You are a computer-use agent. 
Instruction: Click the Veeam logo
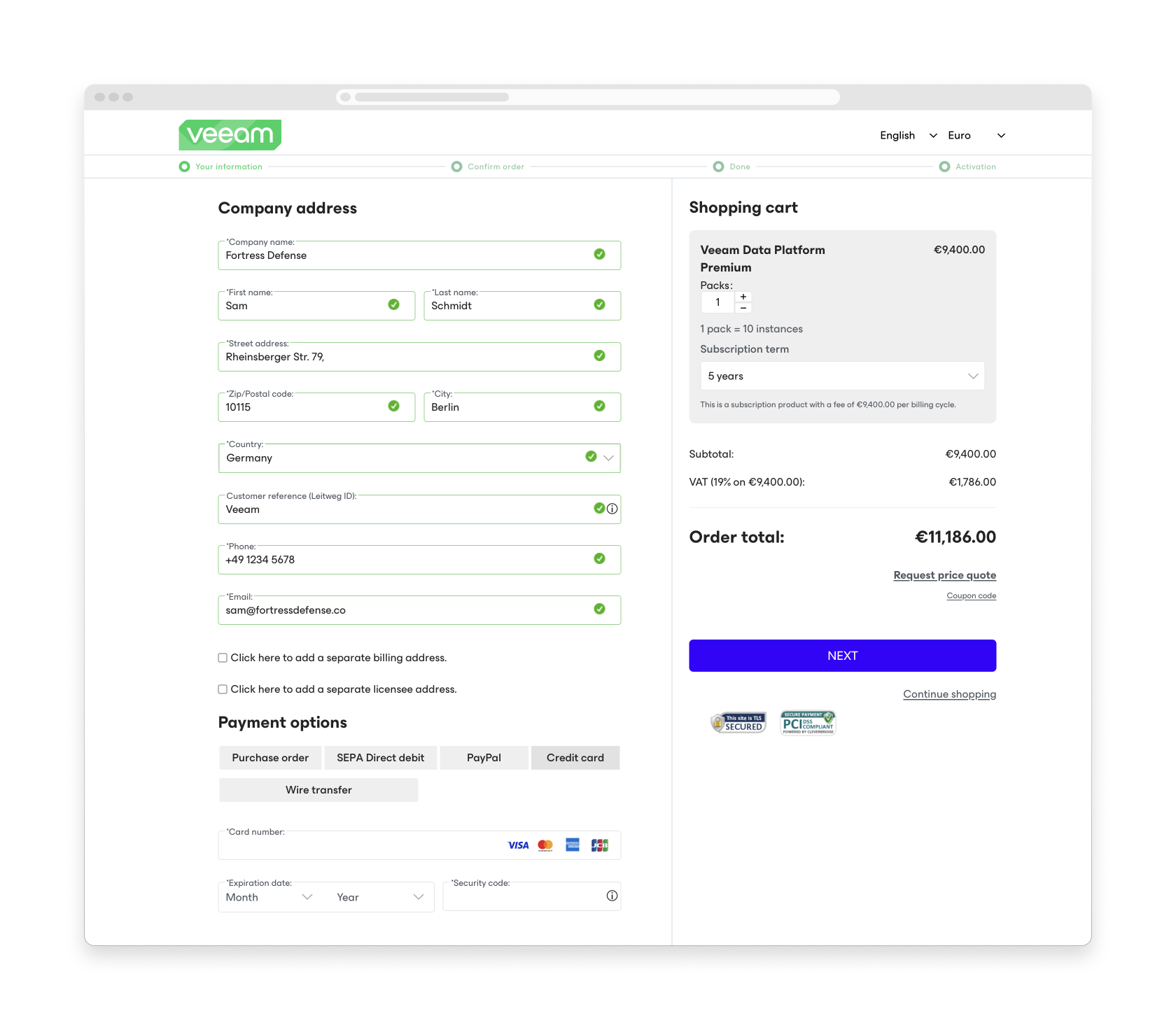tap(230, 135)
